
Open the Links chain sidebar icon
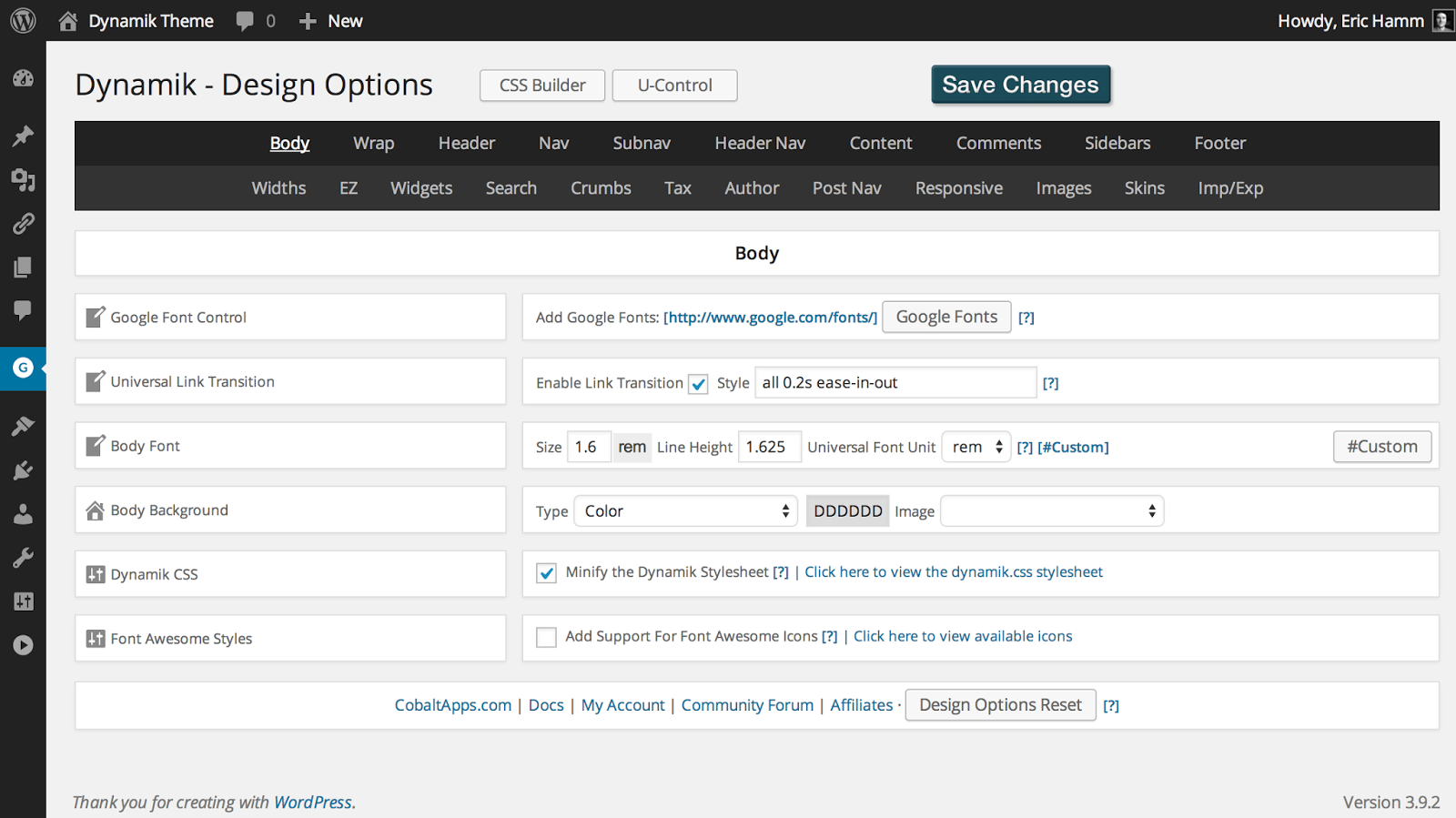pyautogui.click(x=23, y=224)
